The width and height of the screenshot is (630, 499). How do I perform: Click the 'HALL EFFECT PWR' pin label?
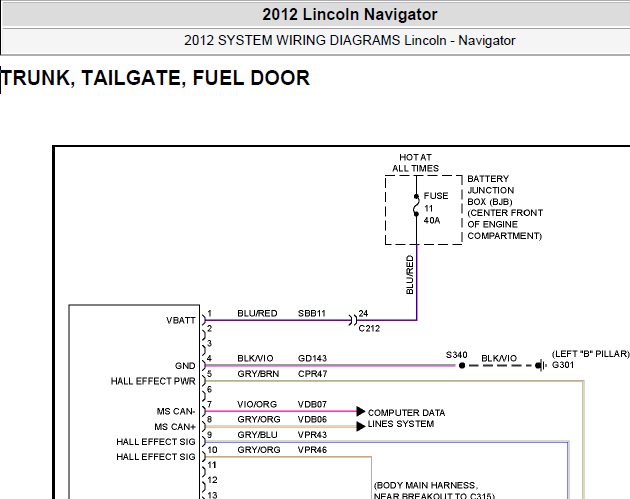click(153, 381)
